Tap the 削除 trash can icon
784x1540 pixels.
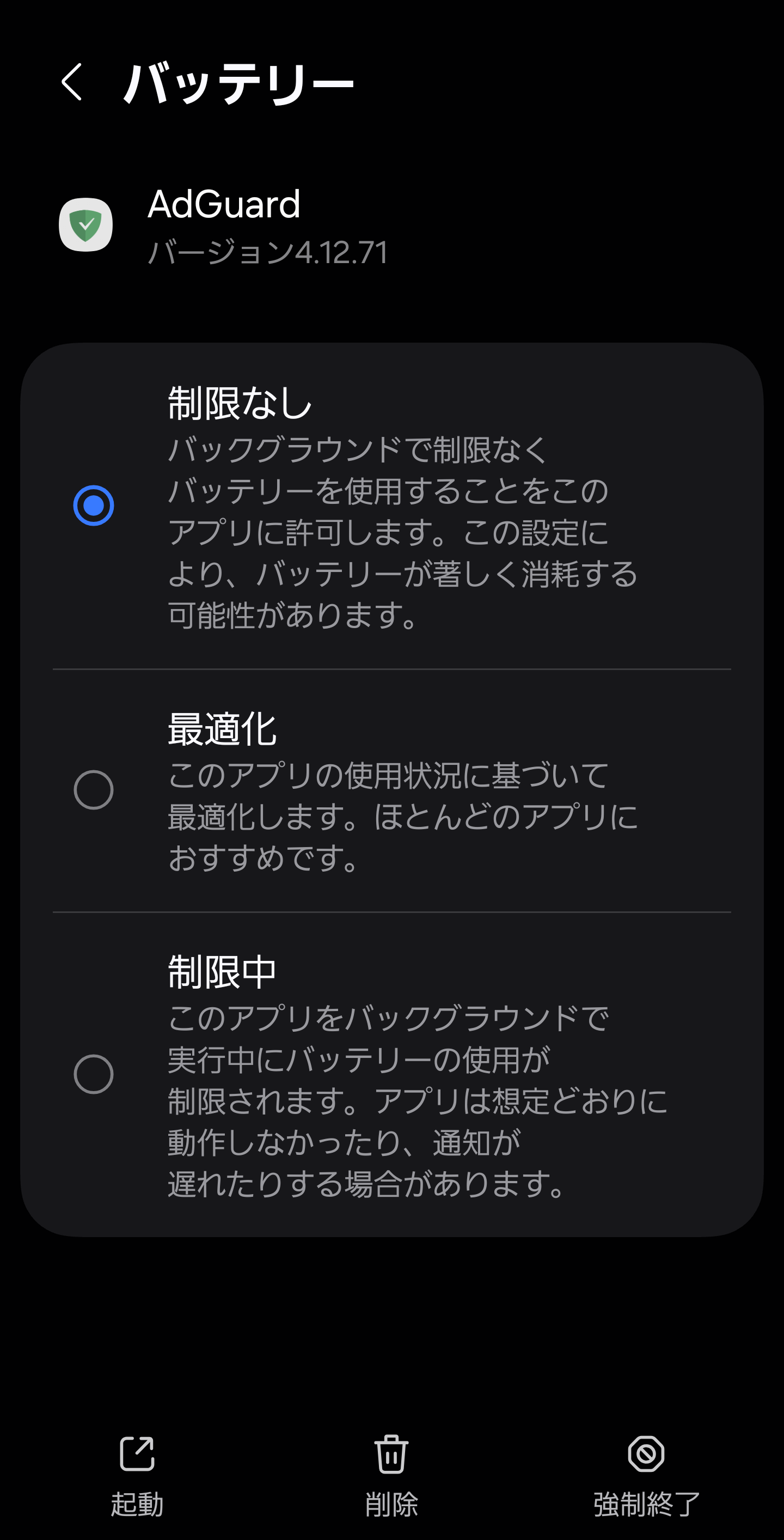391,1453
